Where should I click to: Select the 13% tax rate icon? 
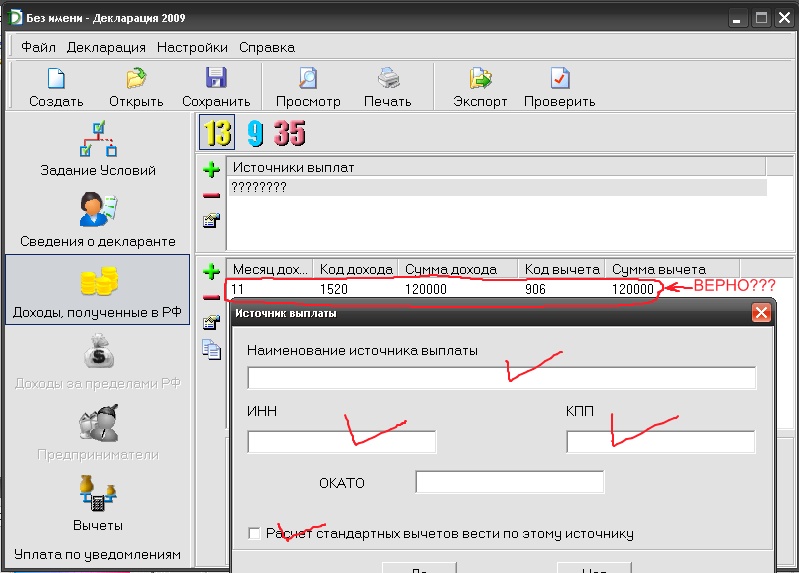[x=217, y=133]
